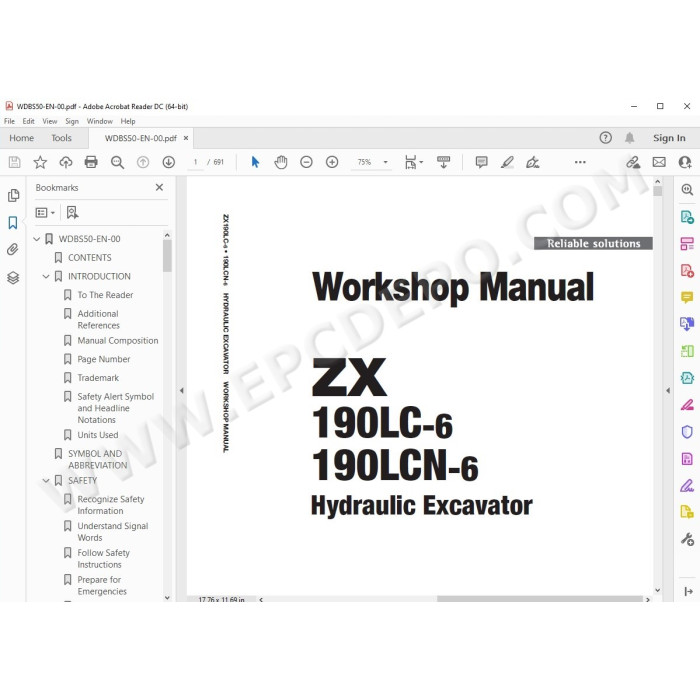Open Comment tool in right sidebar
Viewport: 700px width, 700px height.
tap(687, 297)
